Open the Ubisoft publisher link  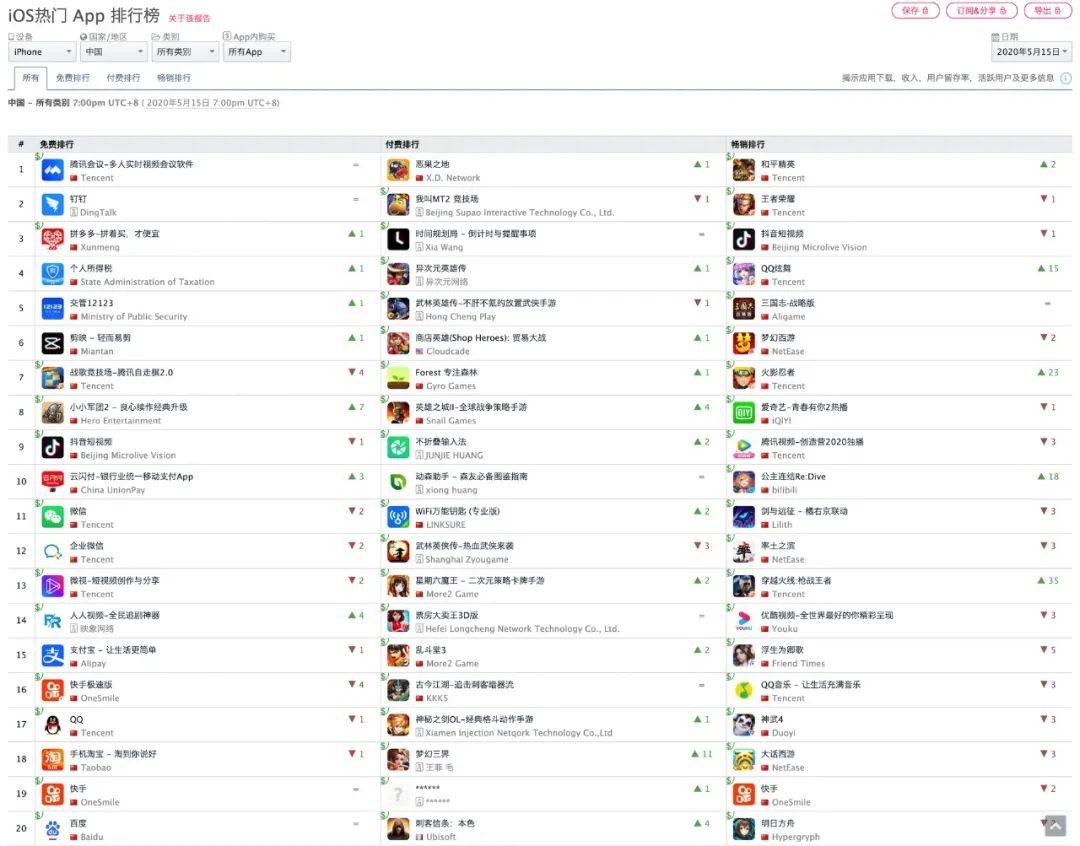pos(441,837)
